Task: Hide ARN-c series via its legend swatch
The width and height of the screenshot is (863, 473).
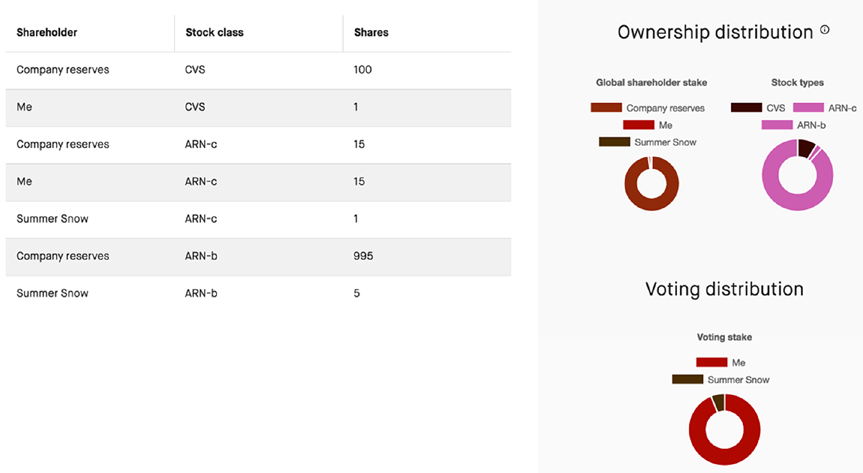Action: coord(808,108)
